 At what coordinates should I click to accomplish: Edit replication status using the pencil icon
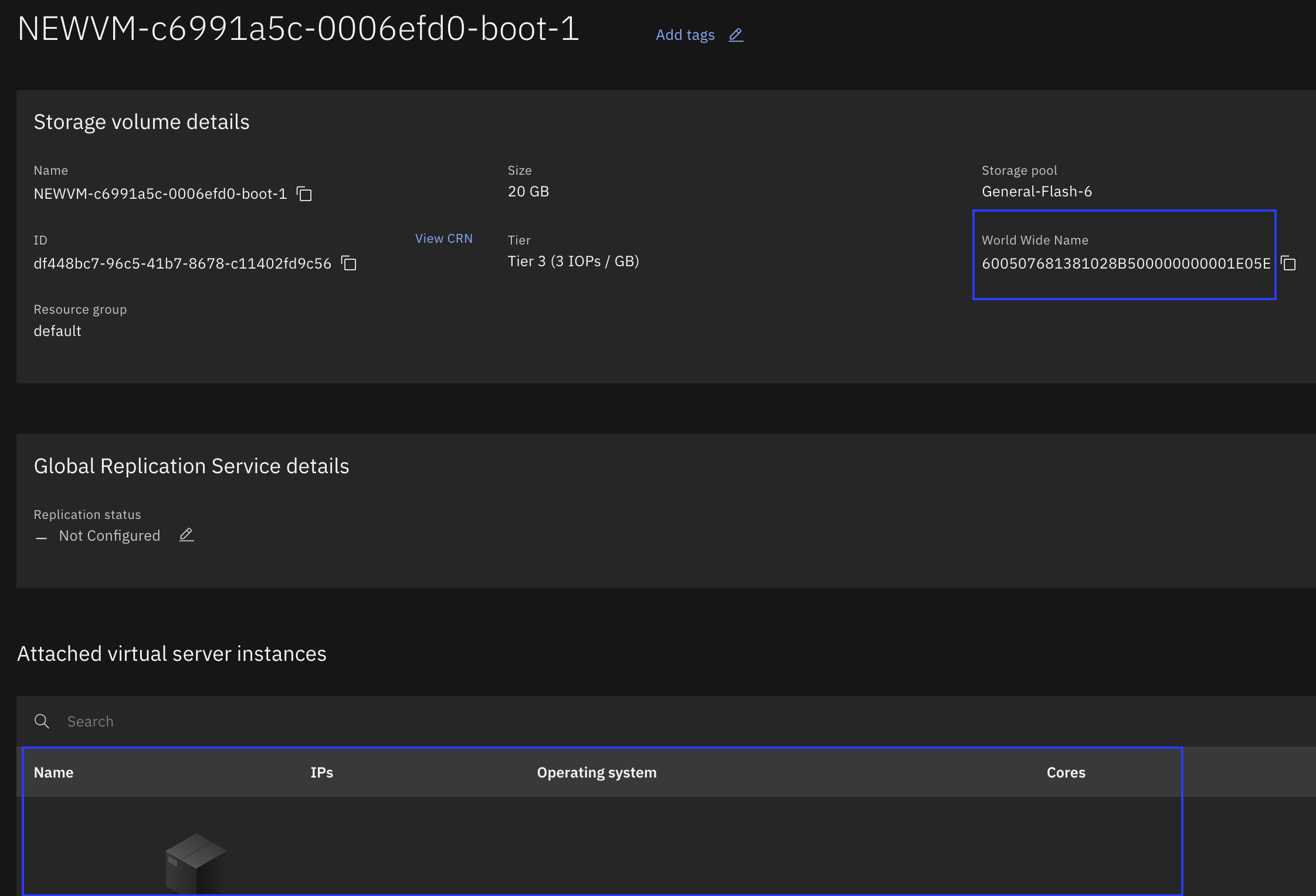pyautogui.click(x=186, y=535)
